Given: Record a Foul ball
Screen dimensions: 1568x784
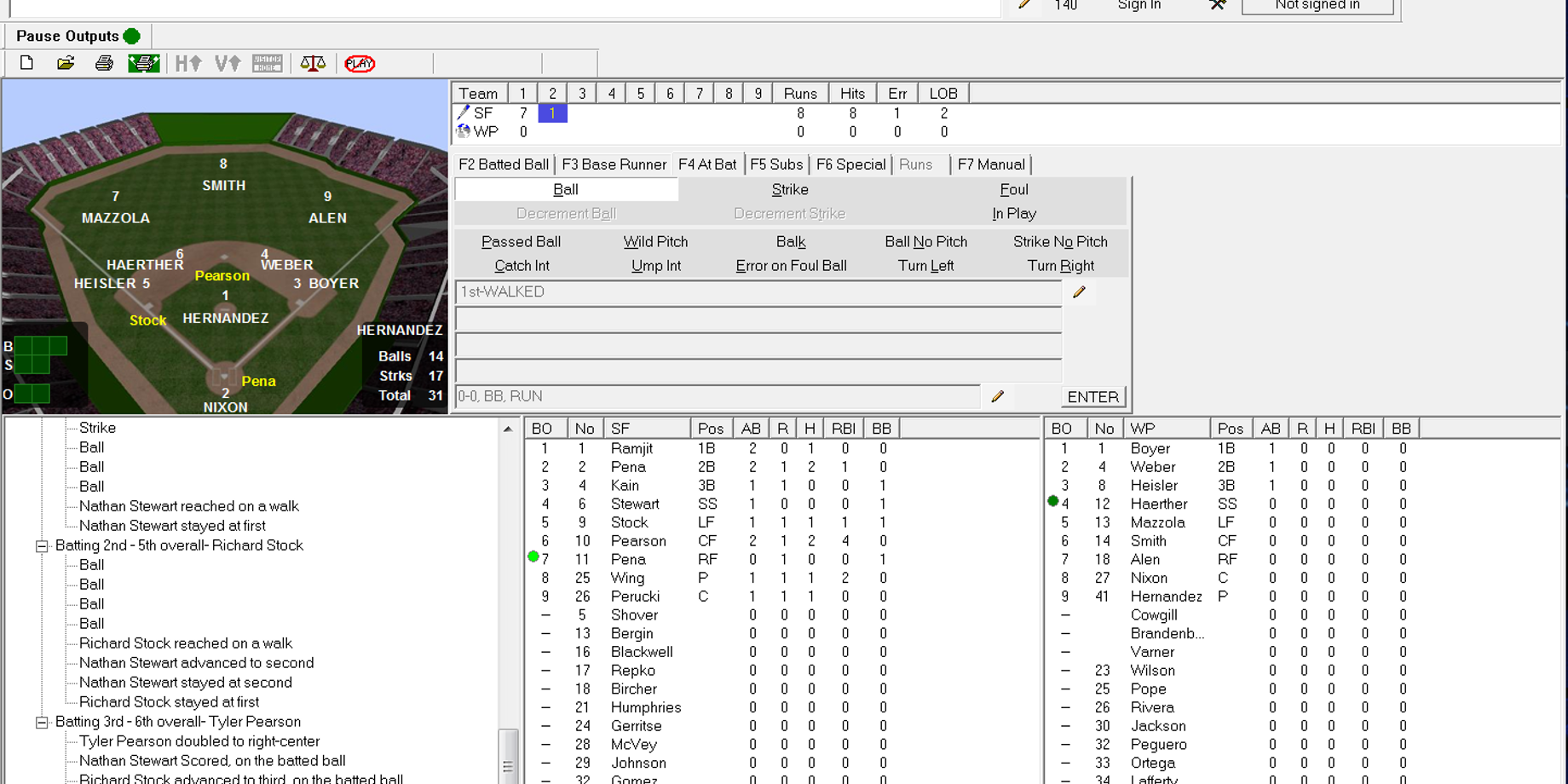Looking at the screenshot, I should coord(1014,189).
